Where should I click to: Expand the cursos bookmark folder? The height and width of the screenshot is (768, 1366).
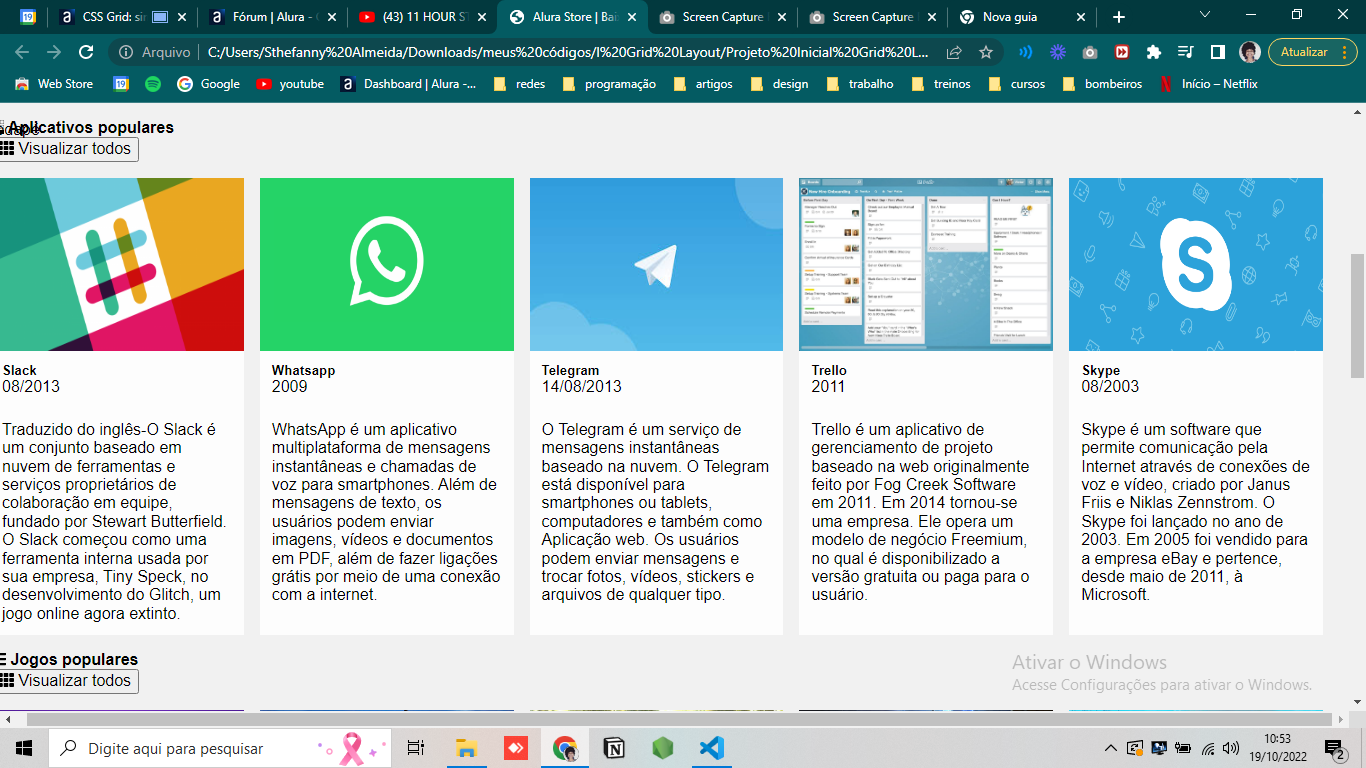(1016, 84)
